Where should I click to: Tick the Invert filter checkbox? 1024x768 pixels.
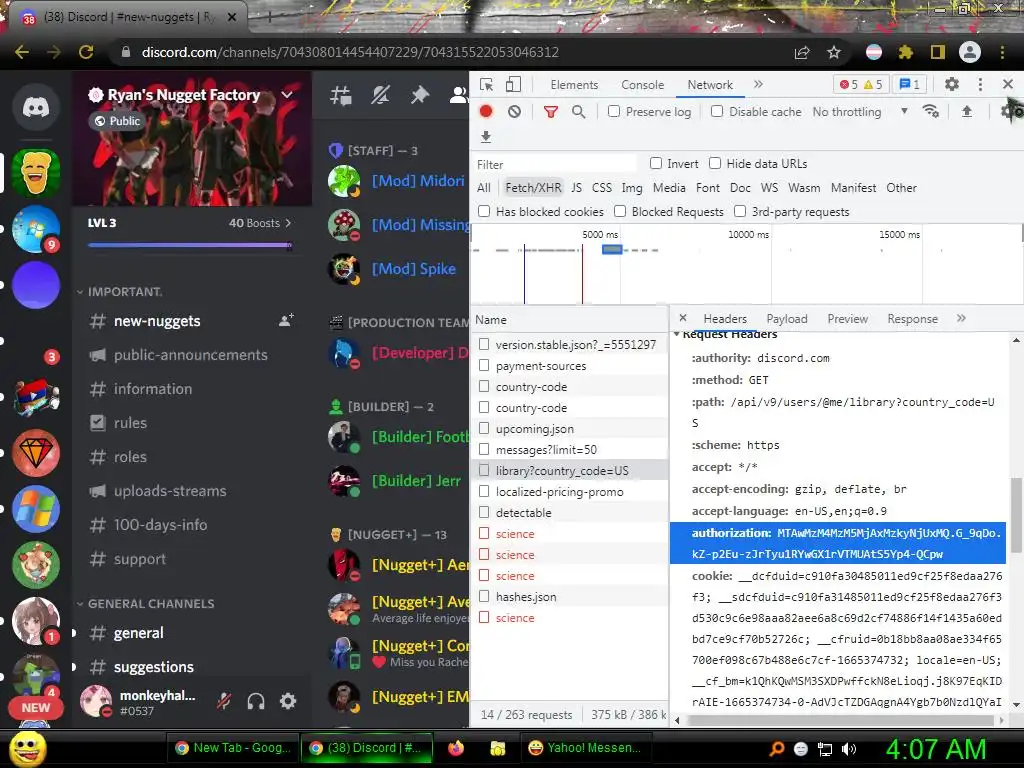point(656,163)
